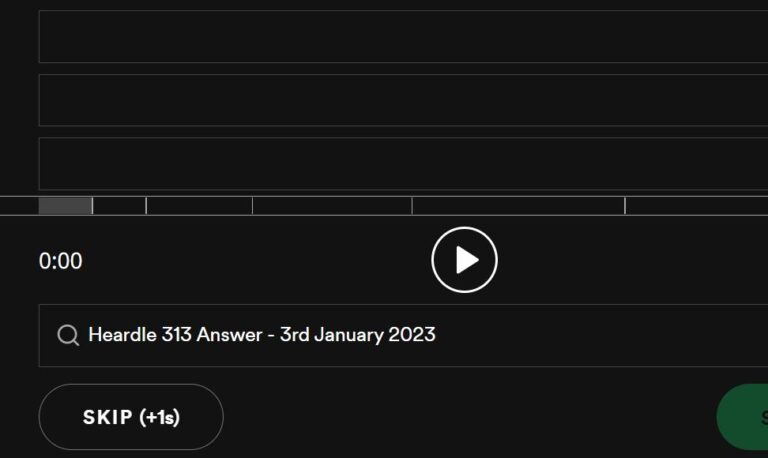Select the empty guess row just above progress bar
The width and height of the screenshot is (768, 458).
pyautogui.click(x=403, y=164)
